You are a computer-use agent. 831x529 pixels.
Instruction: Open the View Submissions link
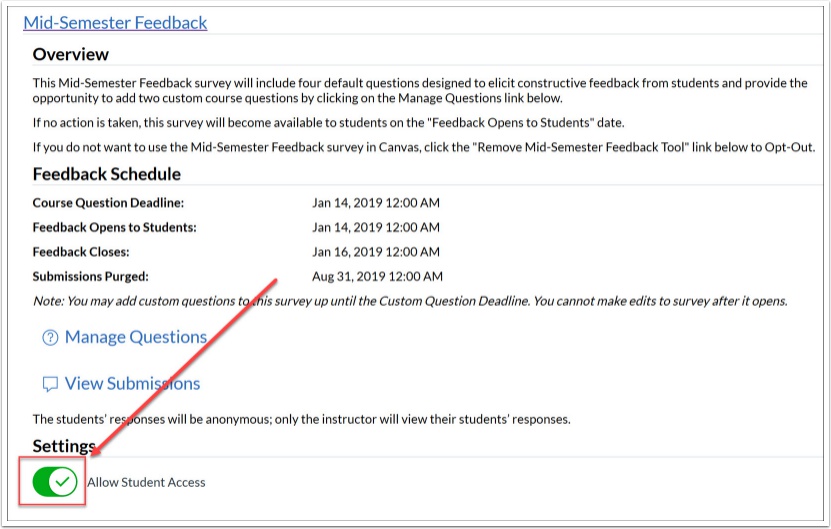132,383
